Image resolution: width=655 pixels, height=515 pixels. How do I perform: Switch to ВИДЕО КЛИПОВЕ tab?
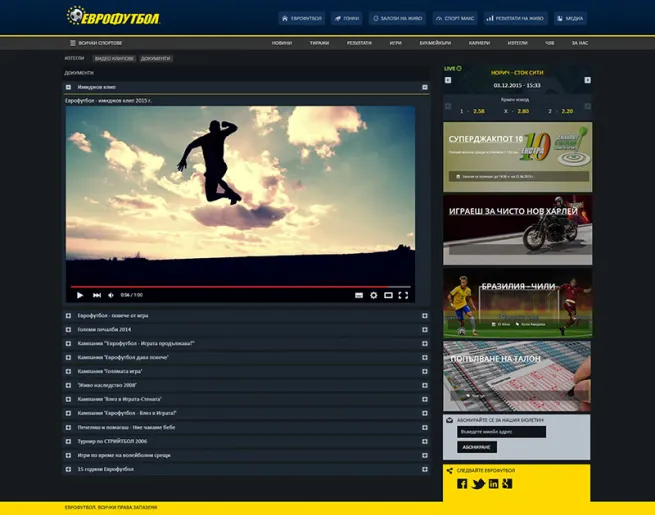114,58
